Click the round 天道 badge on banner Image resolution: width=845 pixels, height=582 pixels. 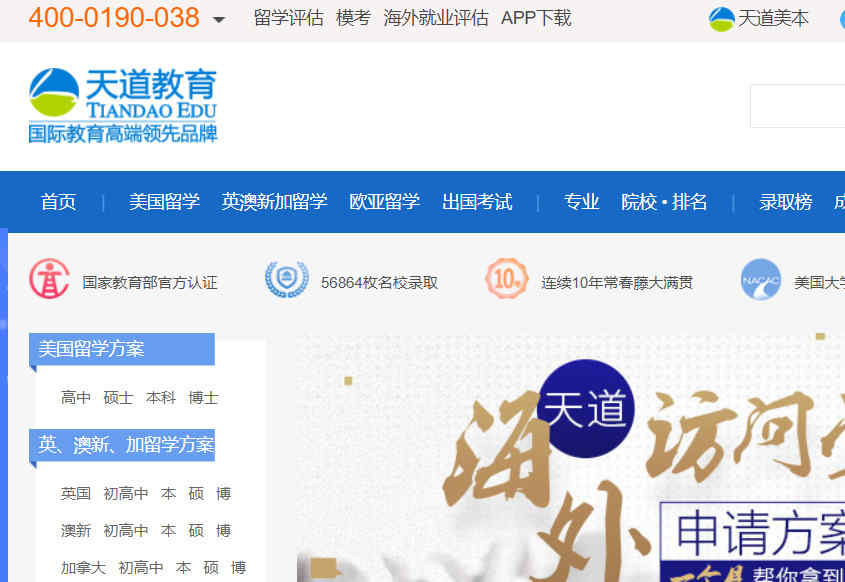point(585,408)
